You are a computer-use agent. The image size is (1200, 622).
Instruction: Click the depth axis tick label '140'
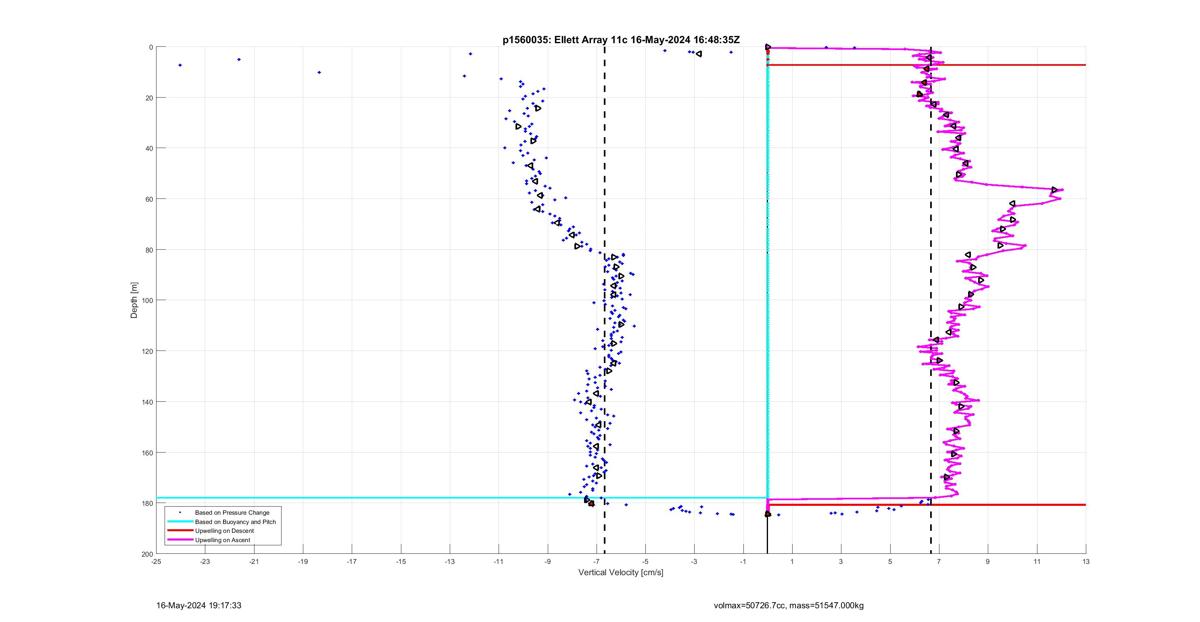click(146, 402)
